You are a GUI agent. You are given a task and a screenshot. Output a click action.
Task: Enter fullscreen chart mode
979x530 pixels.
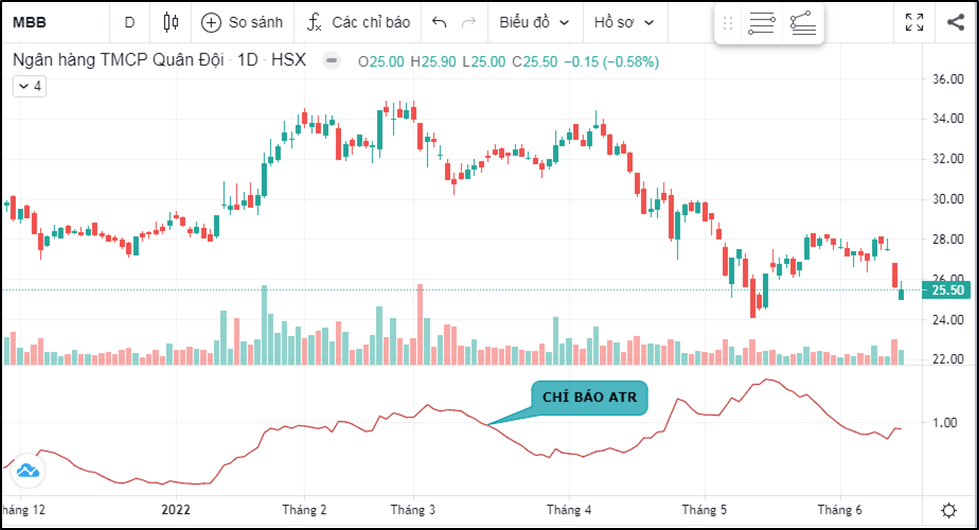pyautogui.click(x=914, y=22)
